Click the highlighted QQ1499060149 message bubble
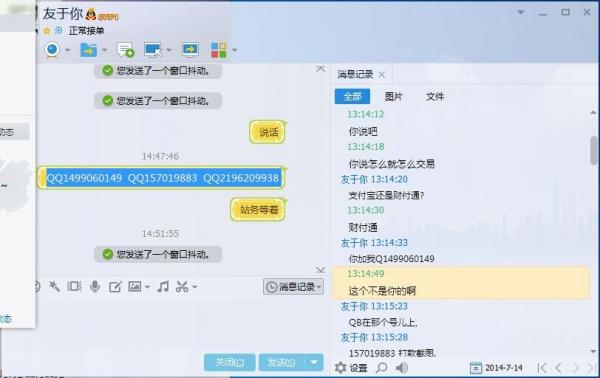The height and width of the screenshot is (378, 600). pyautogui.click(x=161, y=178)
